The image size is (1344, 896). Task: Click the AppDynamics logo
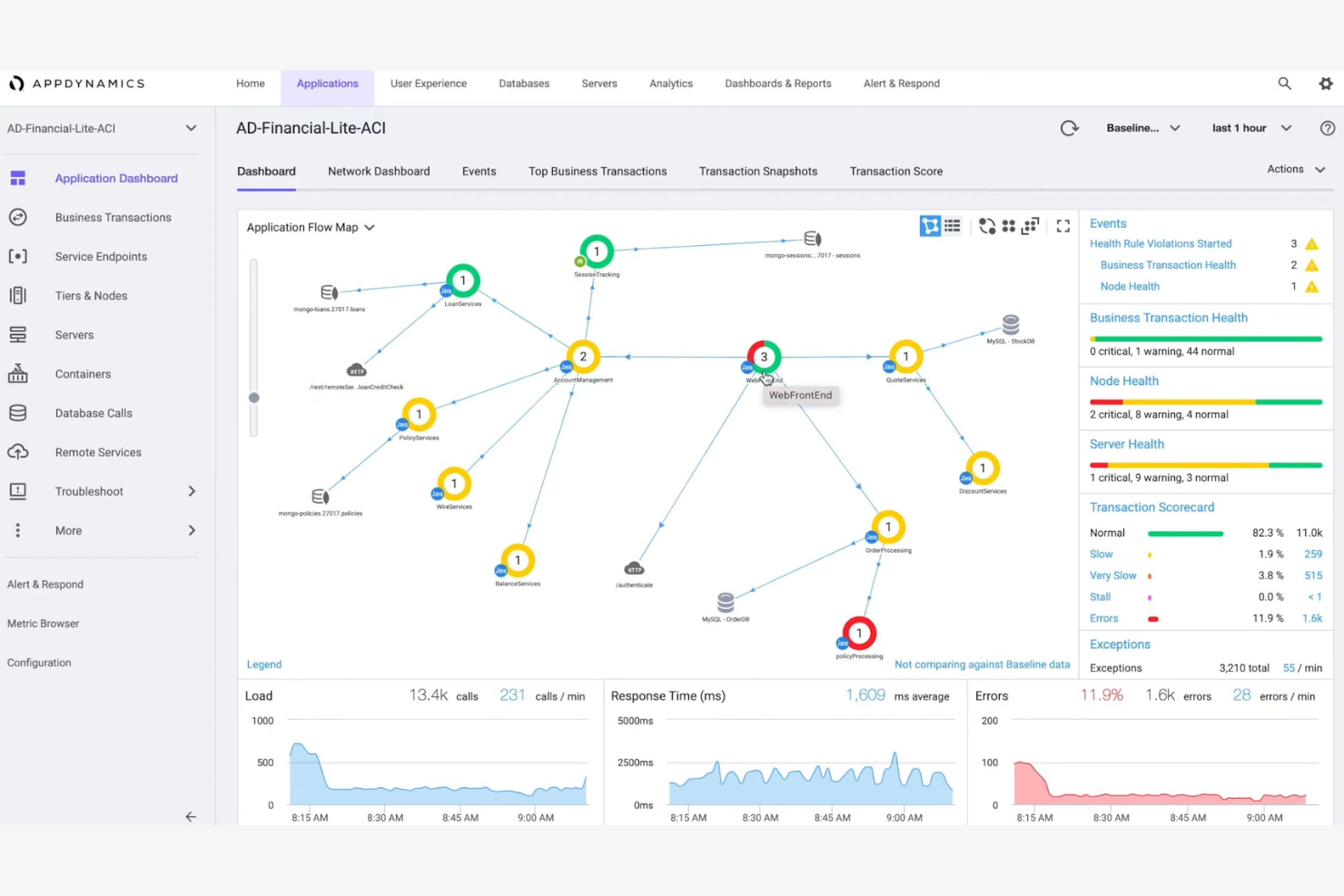point(76,84)
